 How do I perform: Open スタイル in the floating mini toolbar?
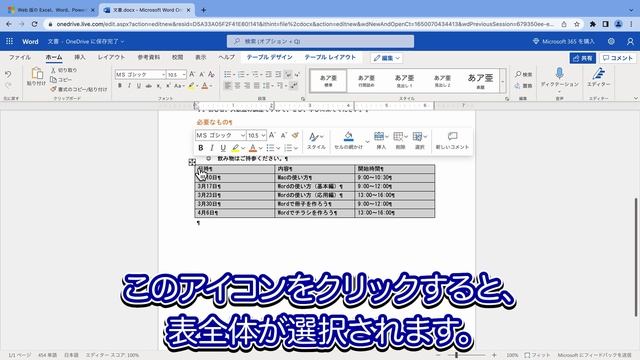click(x=316, y=140)
